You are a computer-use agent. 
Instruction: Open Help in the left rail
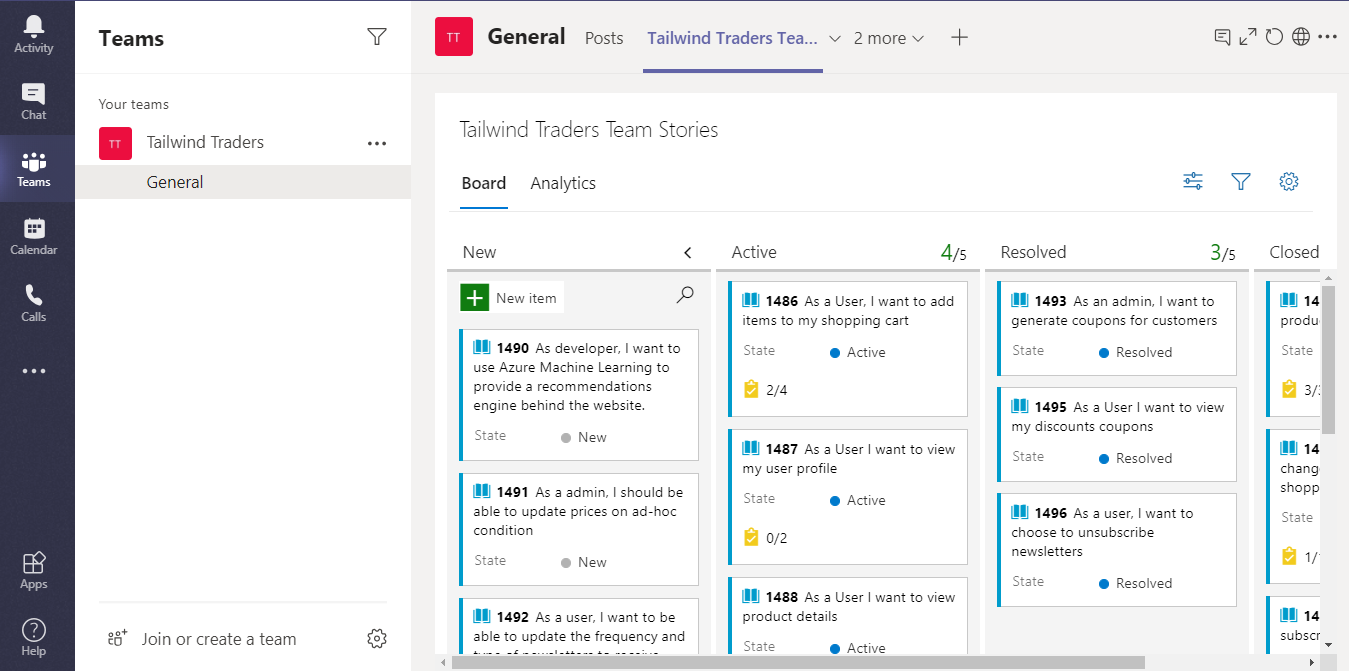click(34, 637)
